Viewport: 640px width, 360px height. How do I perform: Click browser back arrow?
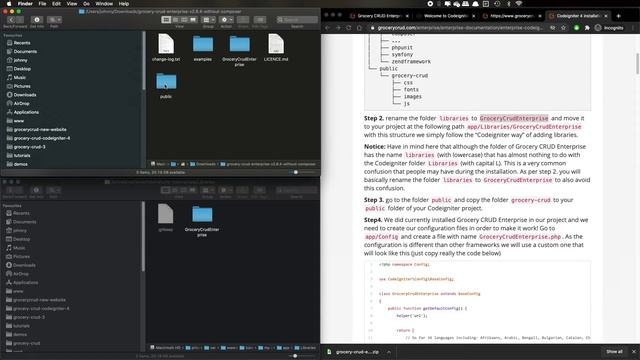327,28
